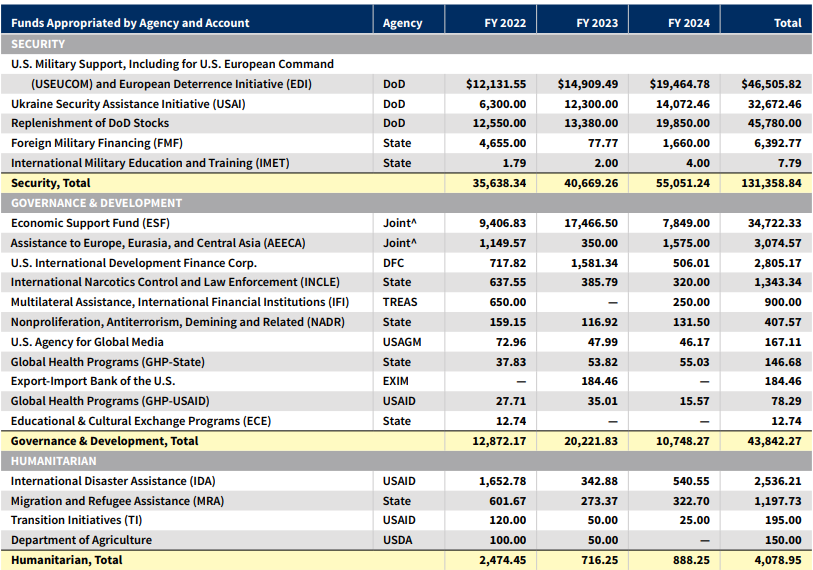Click the value '4,078.95'
Image resolution: width=813 pixels, height=570 pixels.
[778, 560]
